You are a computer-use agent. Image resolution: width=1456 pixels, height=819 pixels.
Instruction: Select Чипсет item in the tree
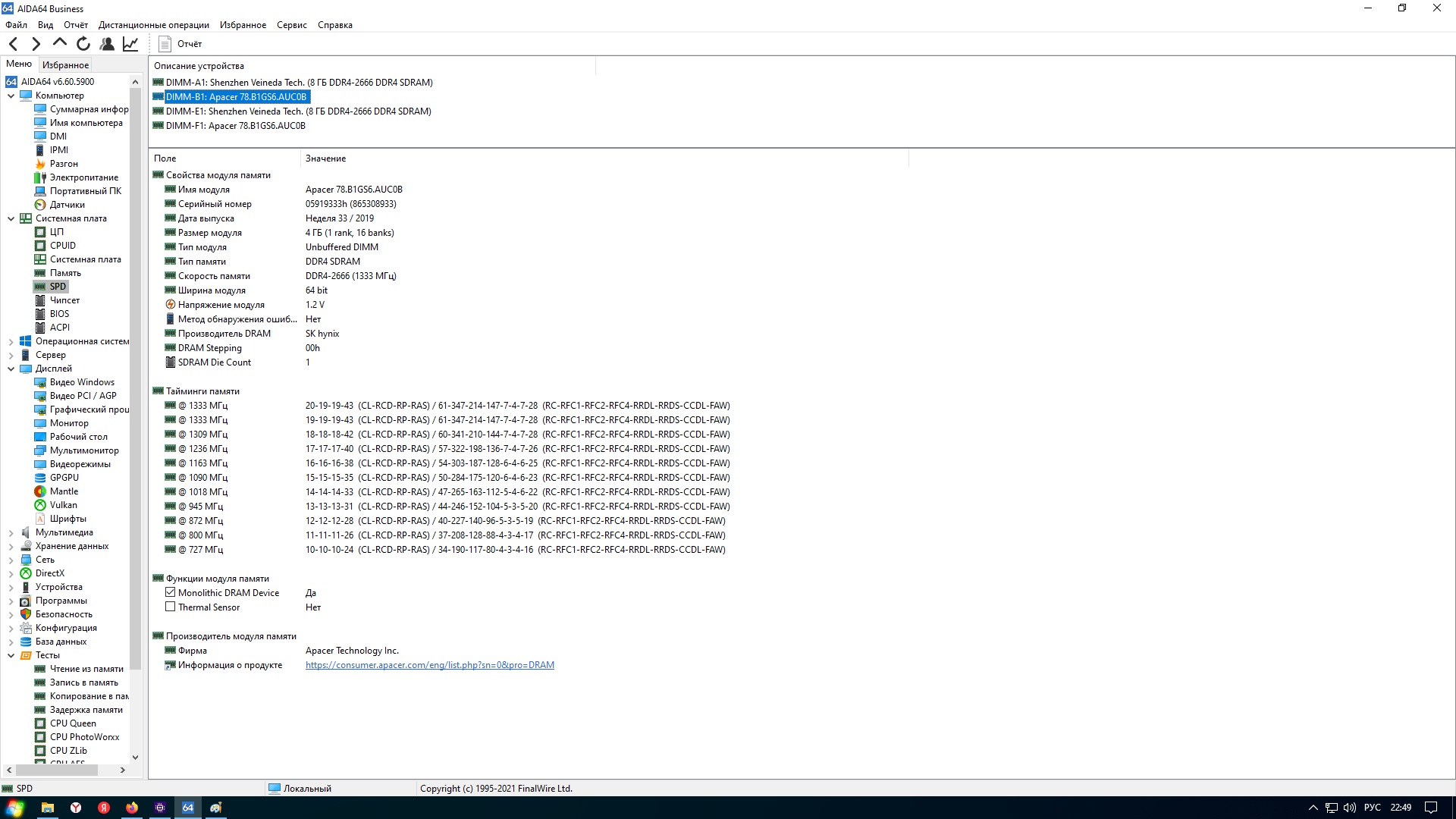point(64,300)
